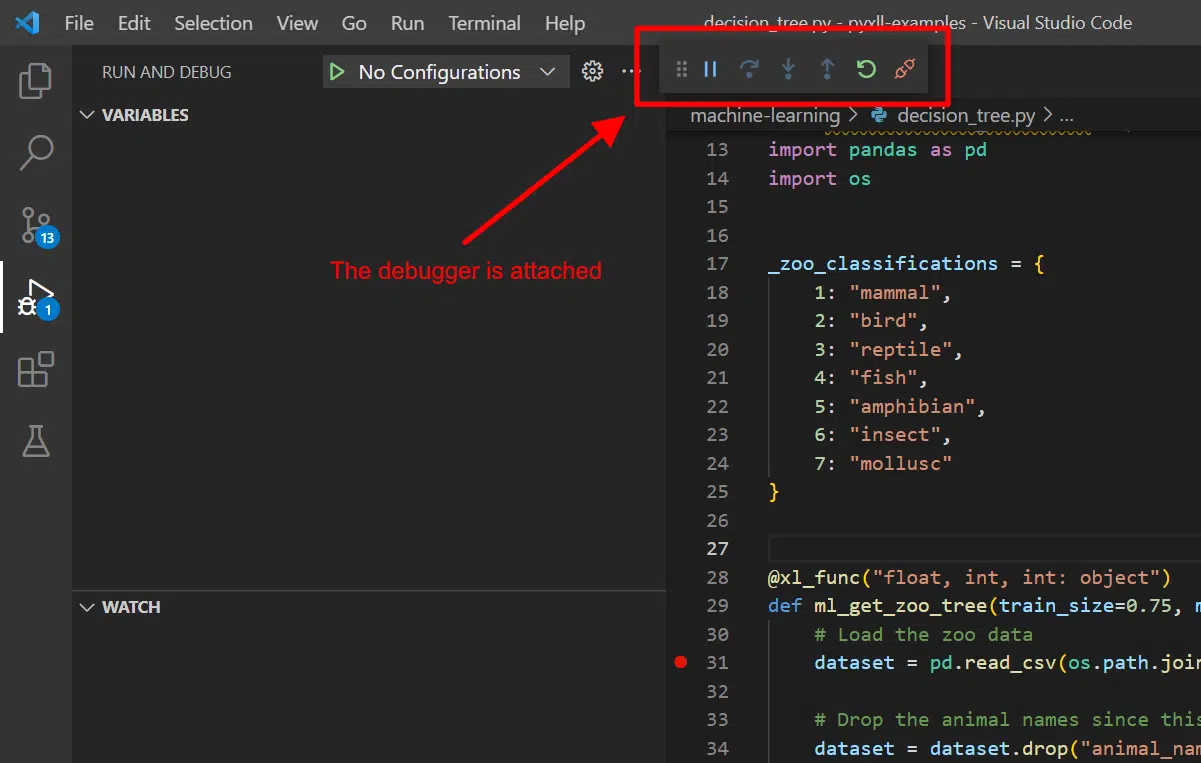The height and width of the screenshot is (763, 1201).
Task: Disconnect the debugger
Action: click(904, 69)
